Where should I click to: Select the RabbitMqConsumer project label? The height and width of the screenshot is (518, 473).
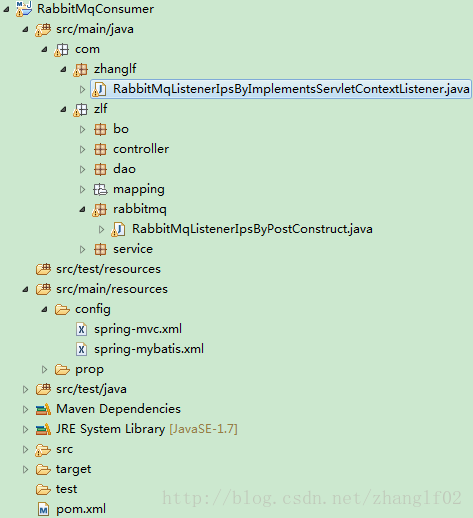point(95,9)
